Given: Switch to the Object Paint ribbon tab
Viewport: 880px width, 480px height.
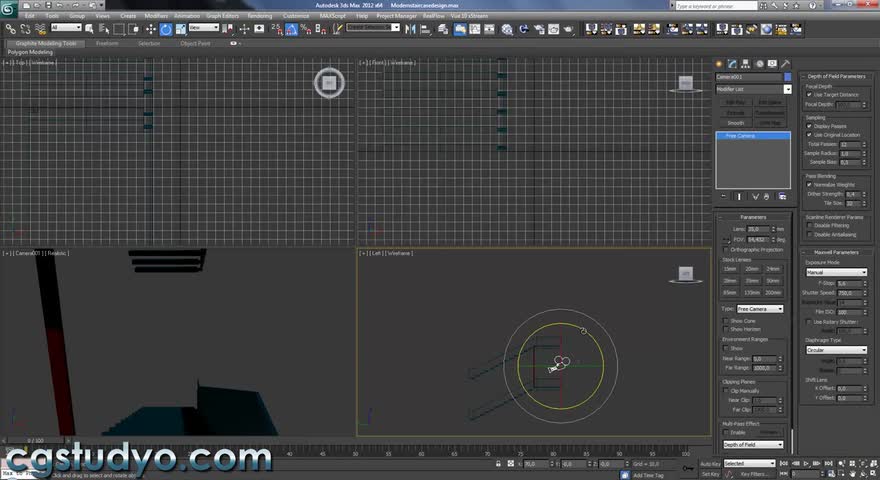Looking at the screenshot, I should click(x=195, y=43).
